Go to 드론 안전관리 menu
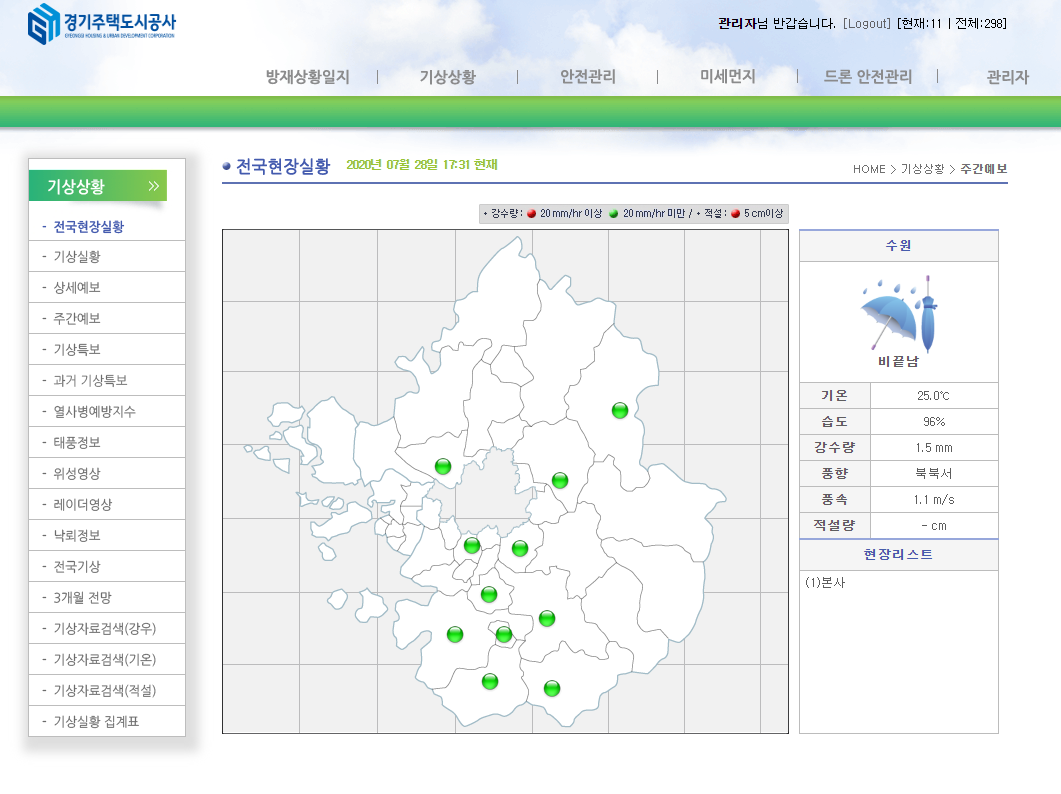 click(x=867, y=77)
